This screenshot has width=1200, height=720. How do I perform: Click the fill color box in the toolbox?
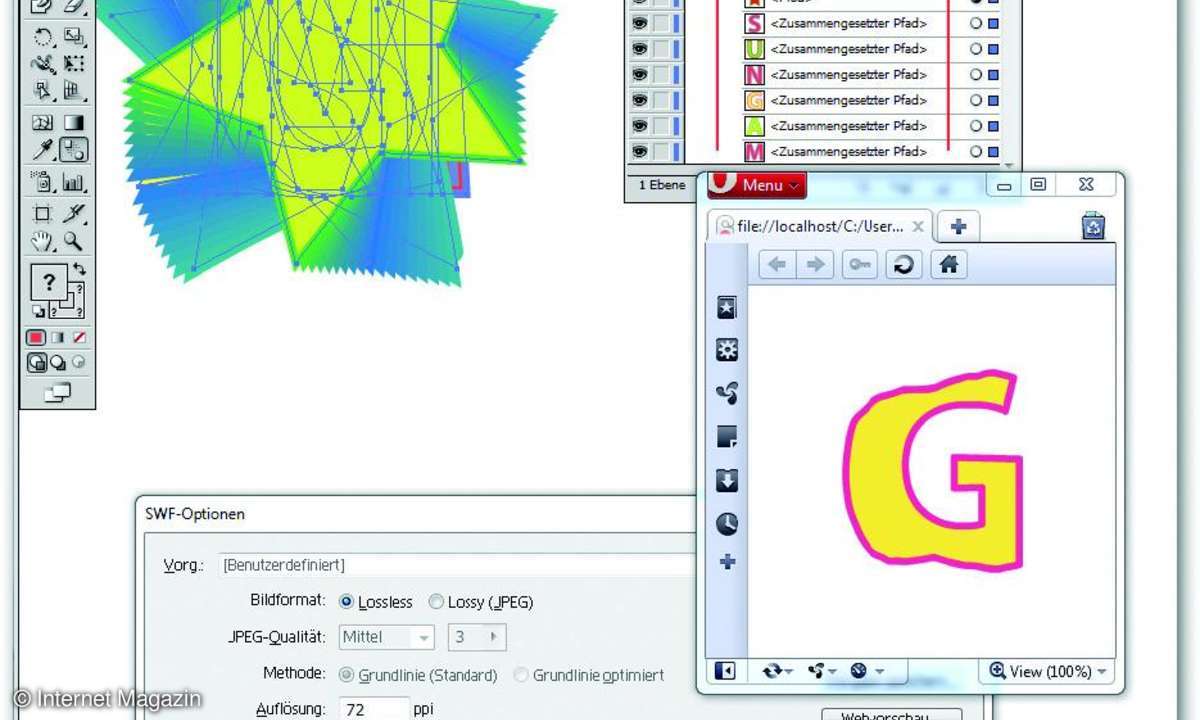[47, 284]
